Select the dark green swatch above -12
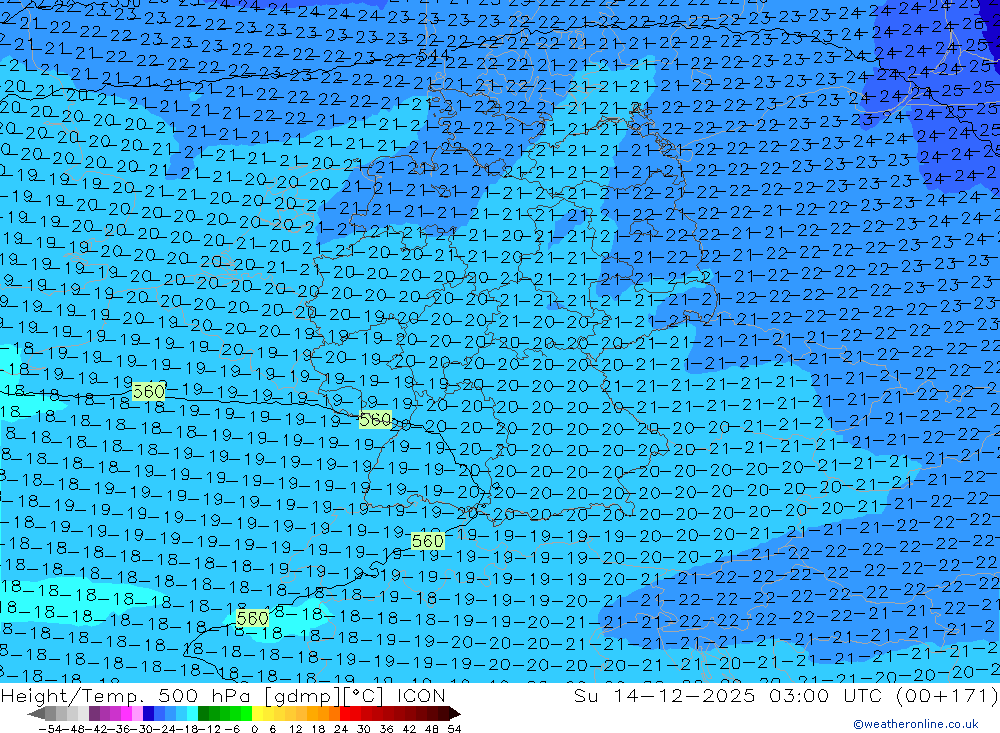This screenshot has width=1000, height=733. pyautogui.click(x=203, y=713)
